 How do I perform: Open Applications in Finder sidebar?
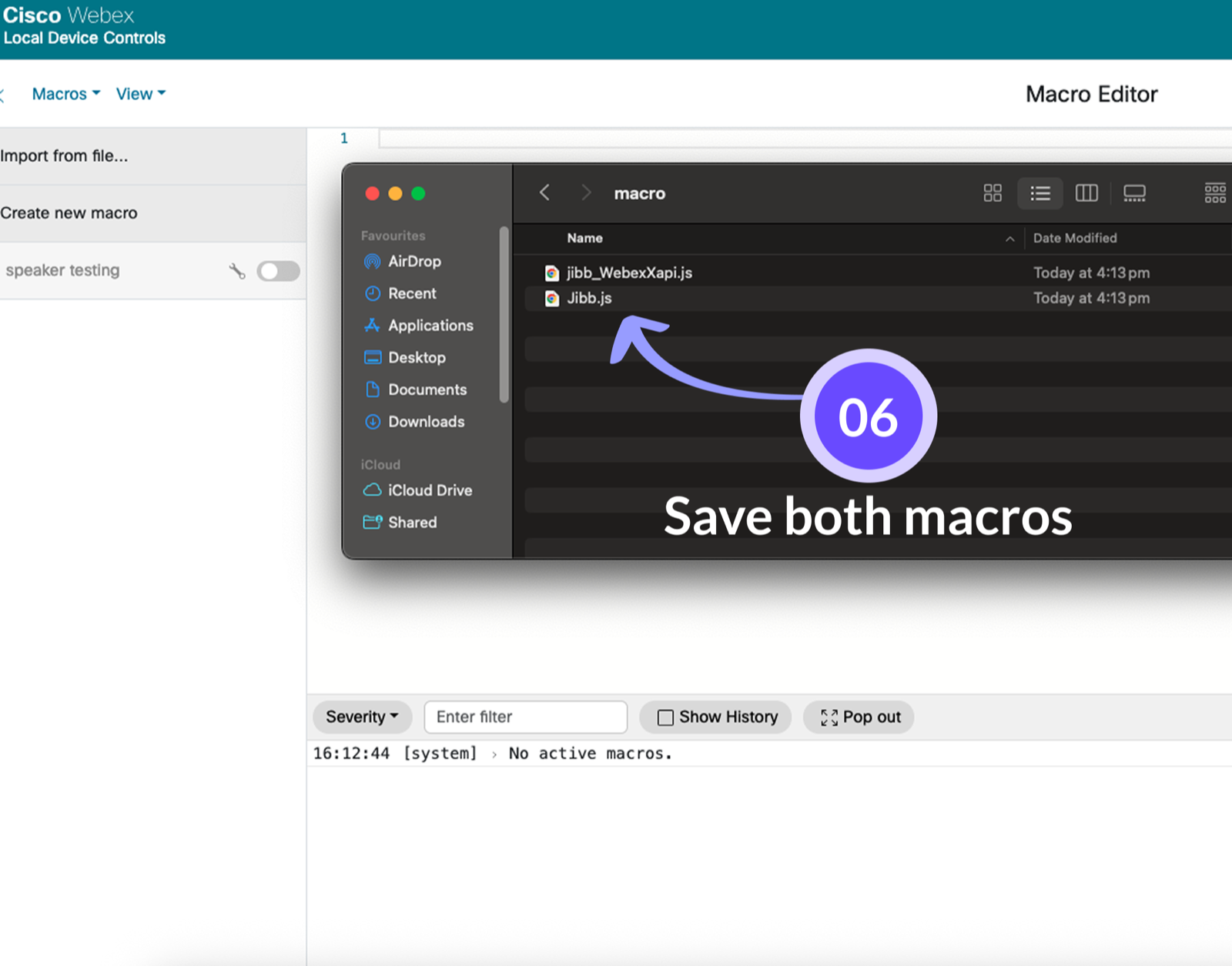430,326
